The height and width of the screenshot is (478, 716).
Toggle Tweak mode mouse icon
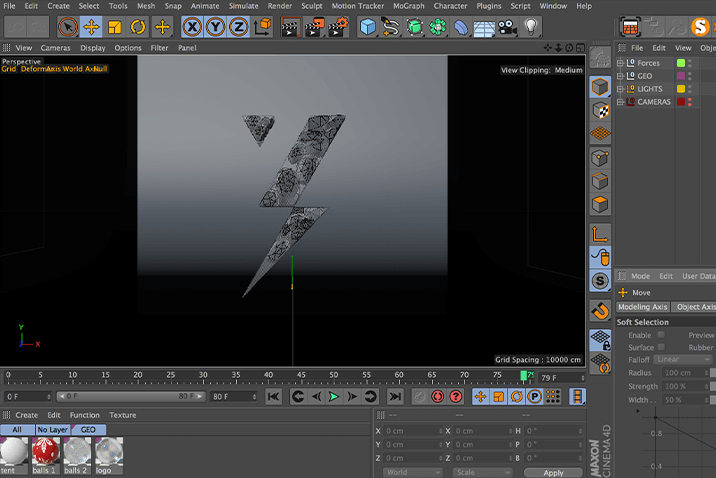[600, 257]
